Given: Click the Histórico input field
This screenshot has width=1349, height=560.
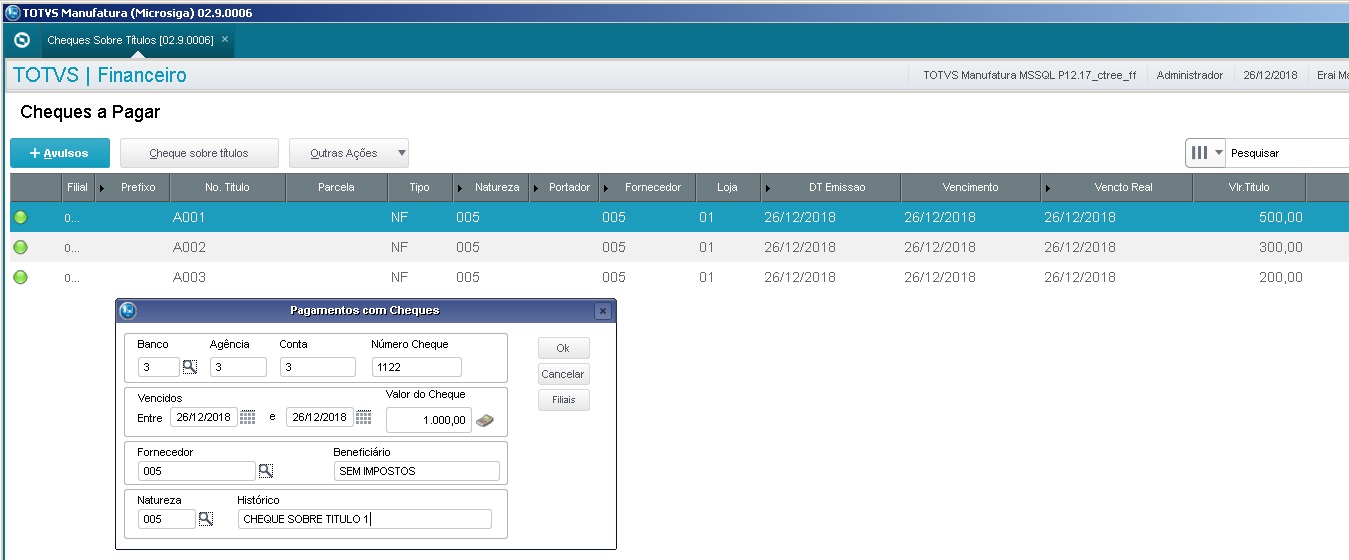Looking at the screenshot, I should [365, 519].
